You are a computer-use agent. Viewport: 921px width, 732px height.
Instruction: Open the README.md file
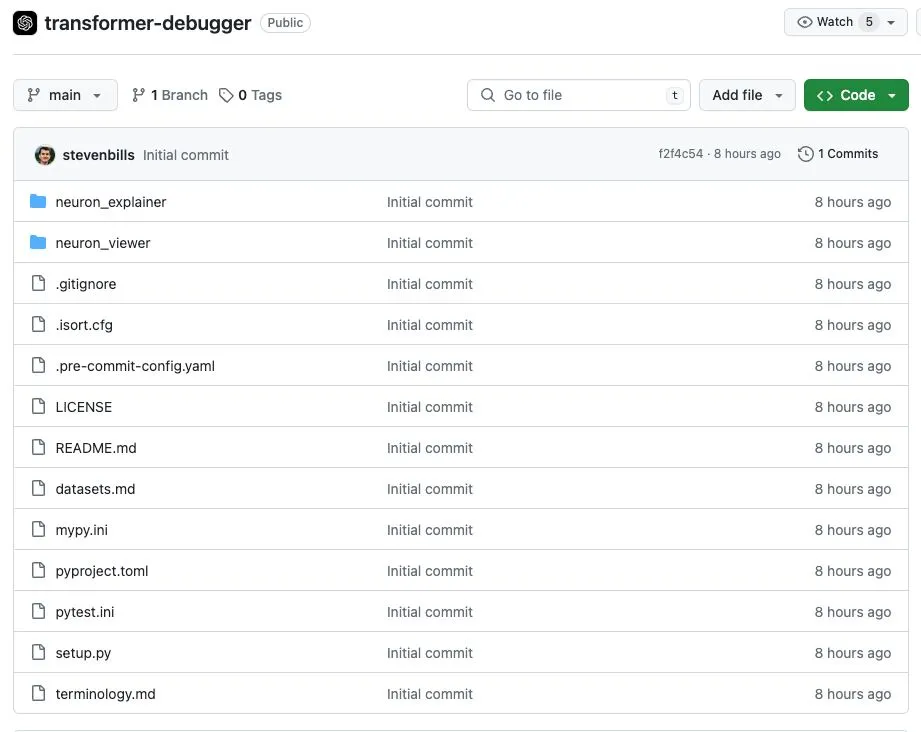click(96, 448)
